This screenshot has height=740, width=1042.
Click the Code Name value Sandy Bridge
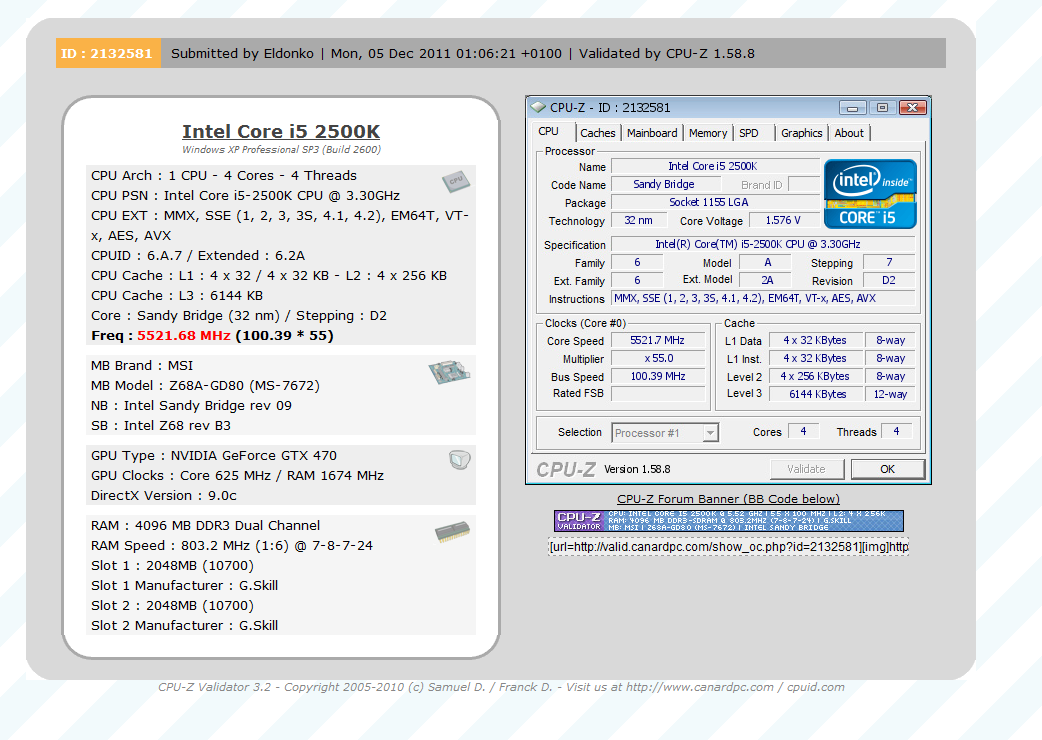pyautogui.click(x=664, y=184)
